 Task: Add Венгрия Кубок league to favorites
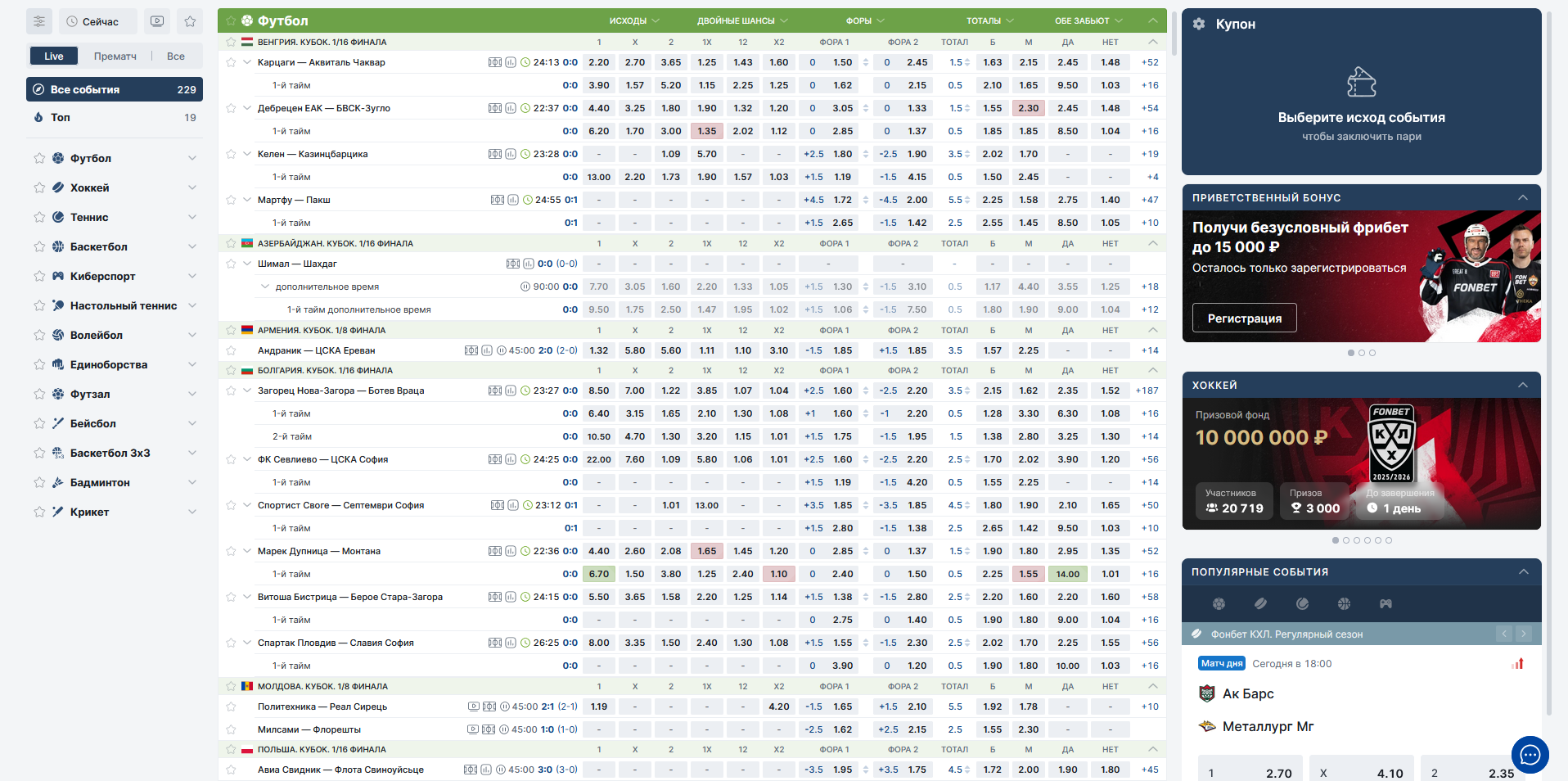point(231,42)
